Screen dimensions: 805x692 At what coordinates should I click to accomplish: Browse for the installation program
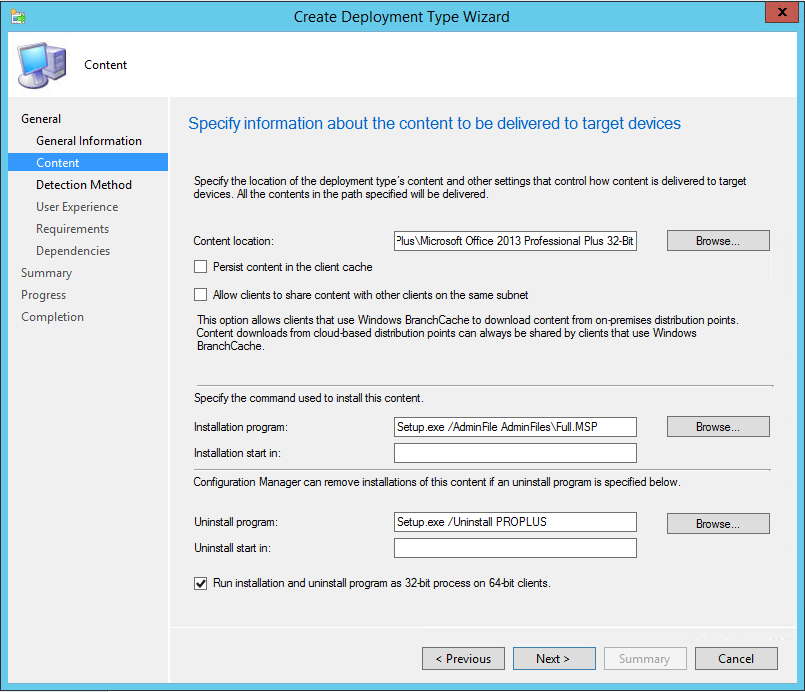718,427
